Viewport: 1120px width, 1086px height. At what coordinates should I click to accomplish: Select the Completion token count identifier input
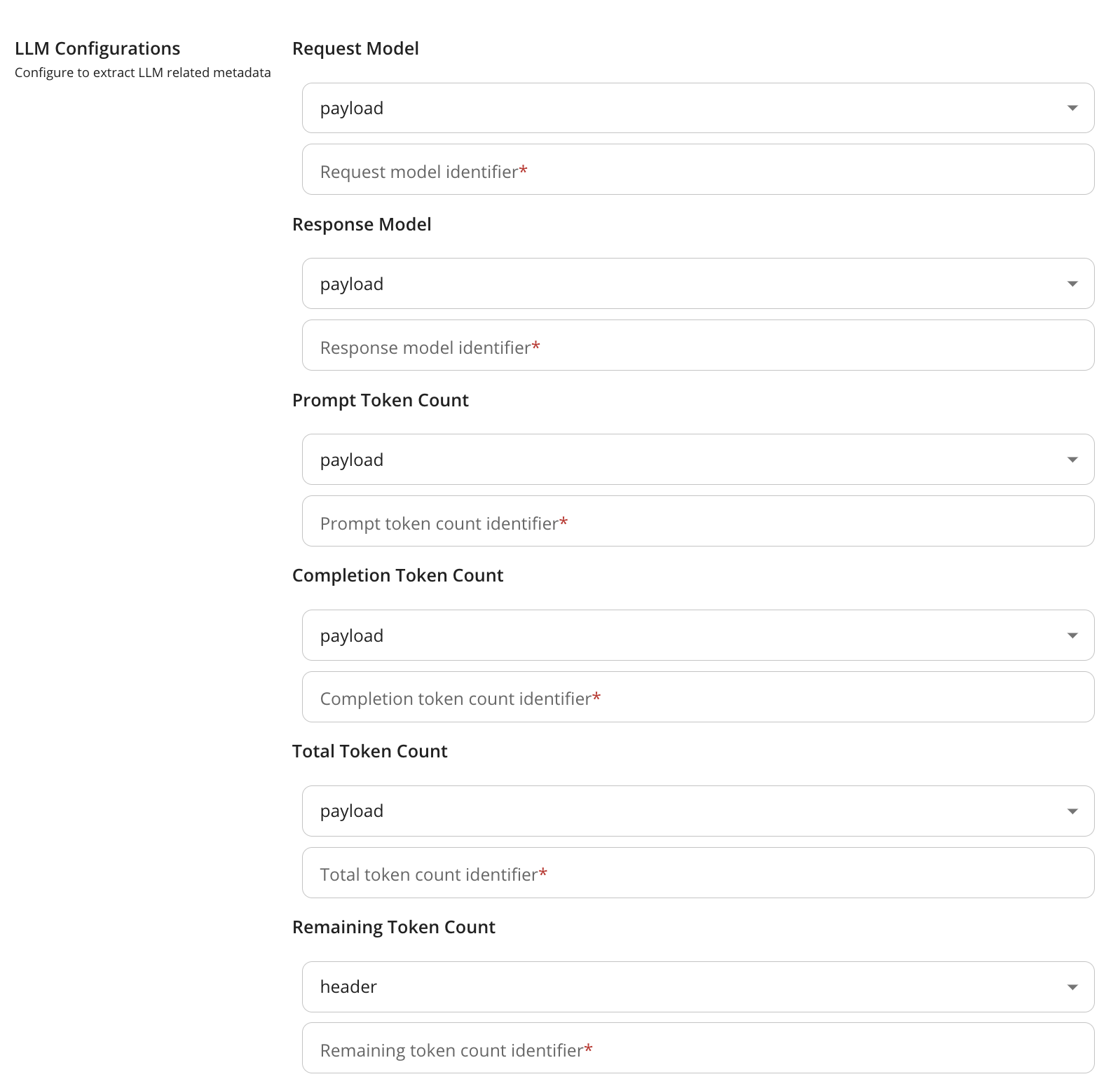pyautogui.click(x=697, y=698)
